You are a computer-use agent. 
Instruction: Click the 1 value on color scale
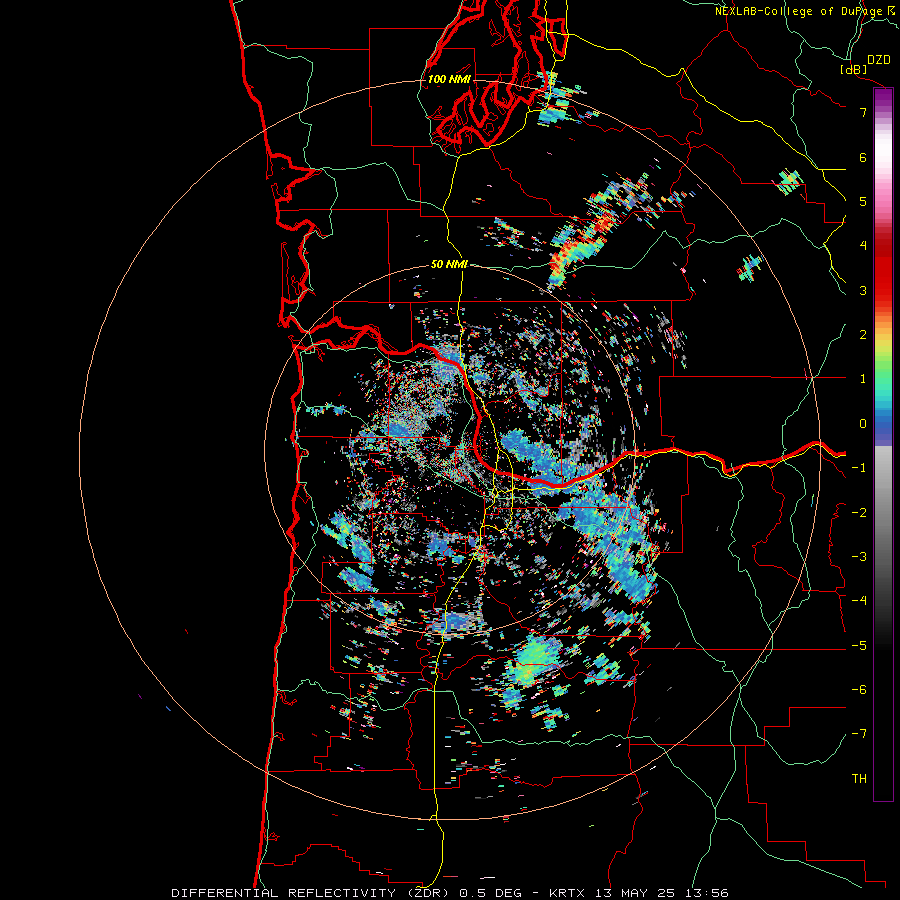pyautogui.click(x=863, y=379)
